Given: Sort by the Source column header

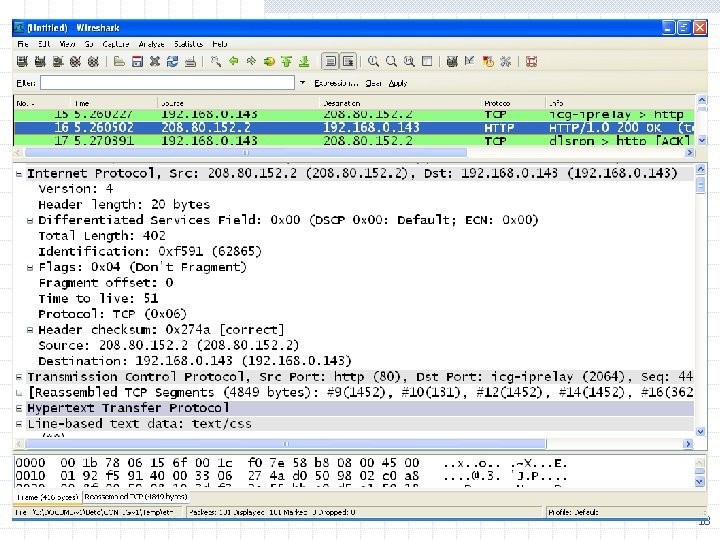Looking at the screenshot, I should [238, 103].
